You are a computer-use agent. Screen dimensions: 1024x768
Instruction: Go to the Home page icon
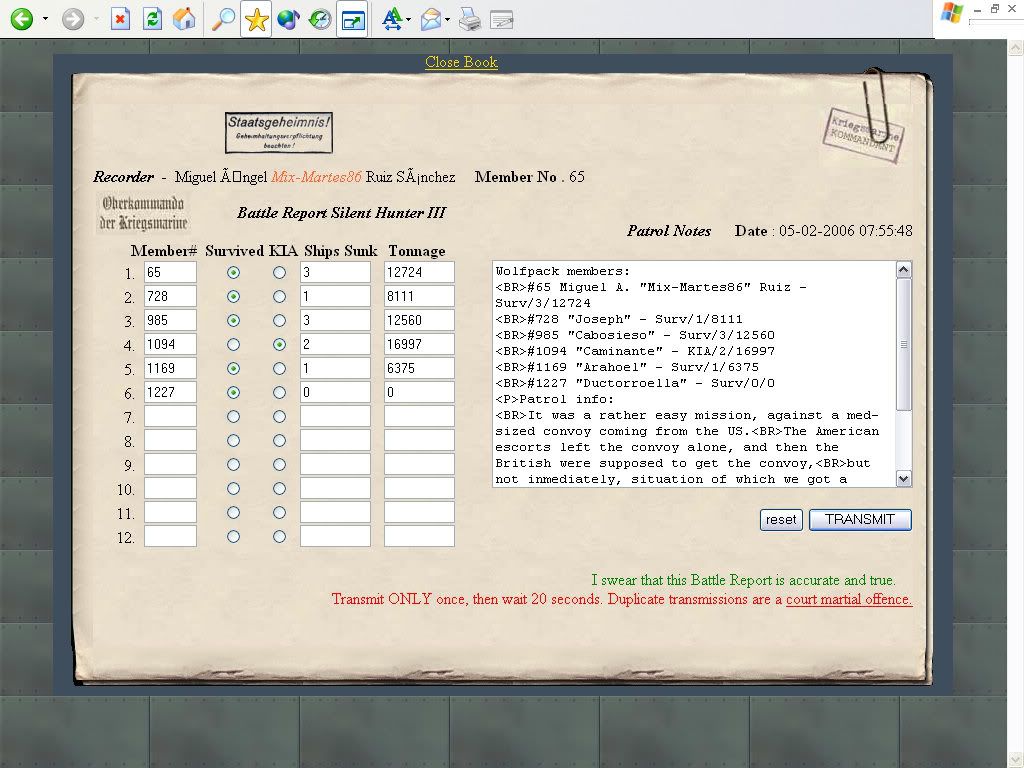coord(184,19)
